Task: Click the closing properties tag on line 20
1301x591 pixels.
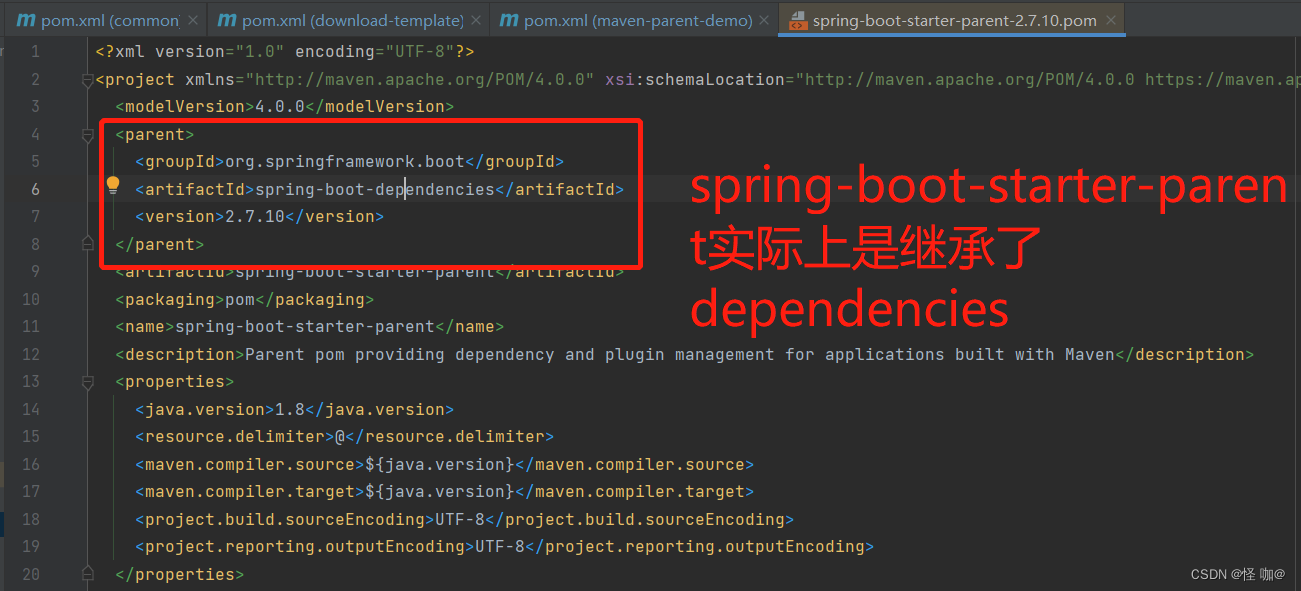Action: (x=180, y=574)
